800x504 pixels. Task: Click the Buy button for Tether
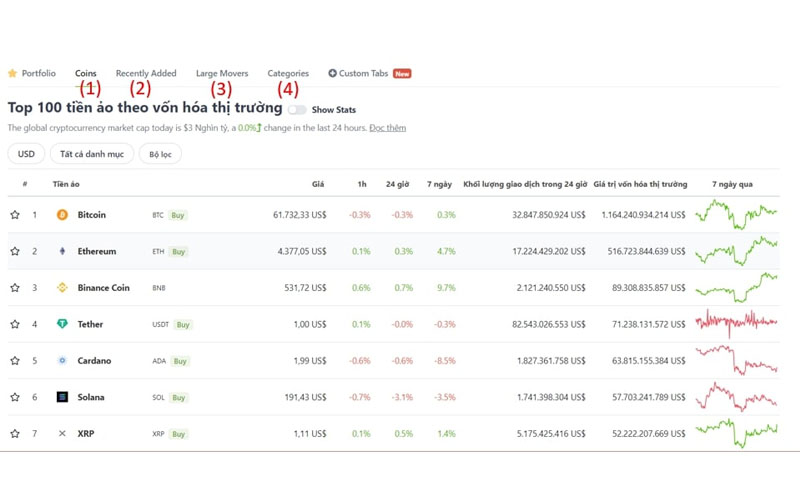(x=183, y=324)
